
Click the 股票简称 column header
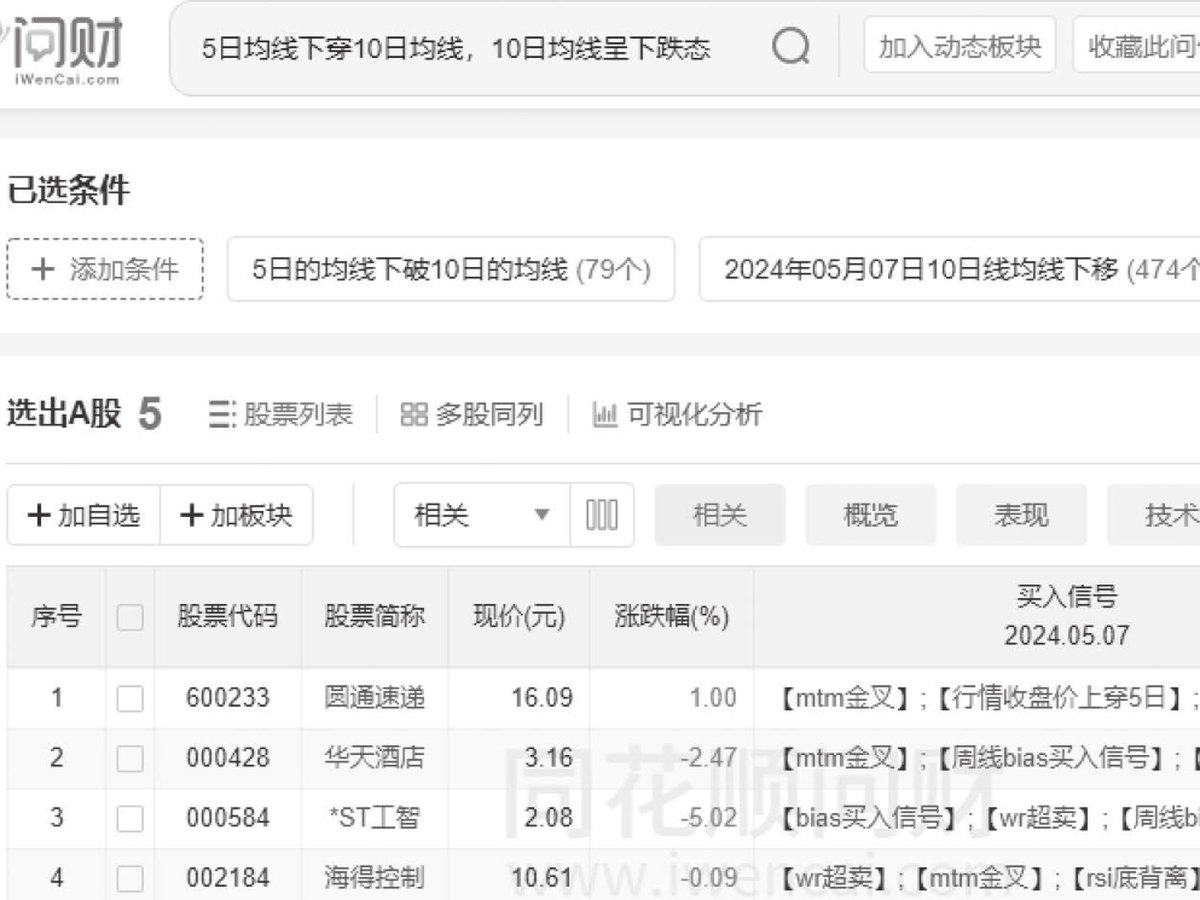coord(375,617)
